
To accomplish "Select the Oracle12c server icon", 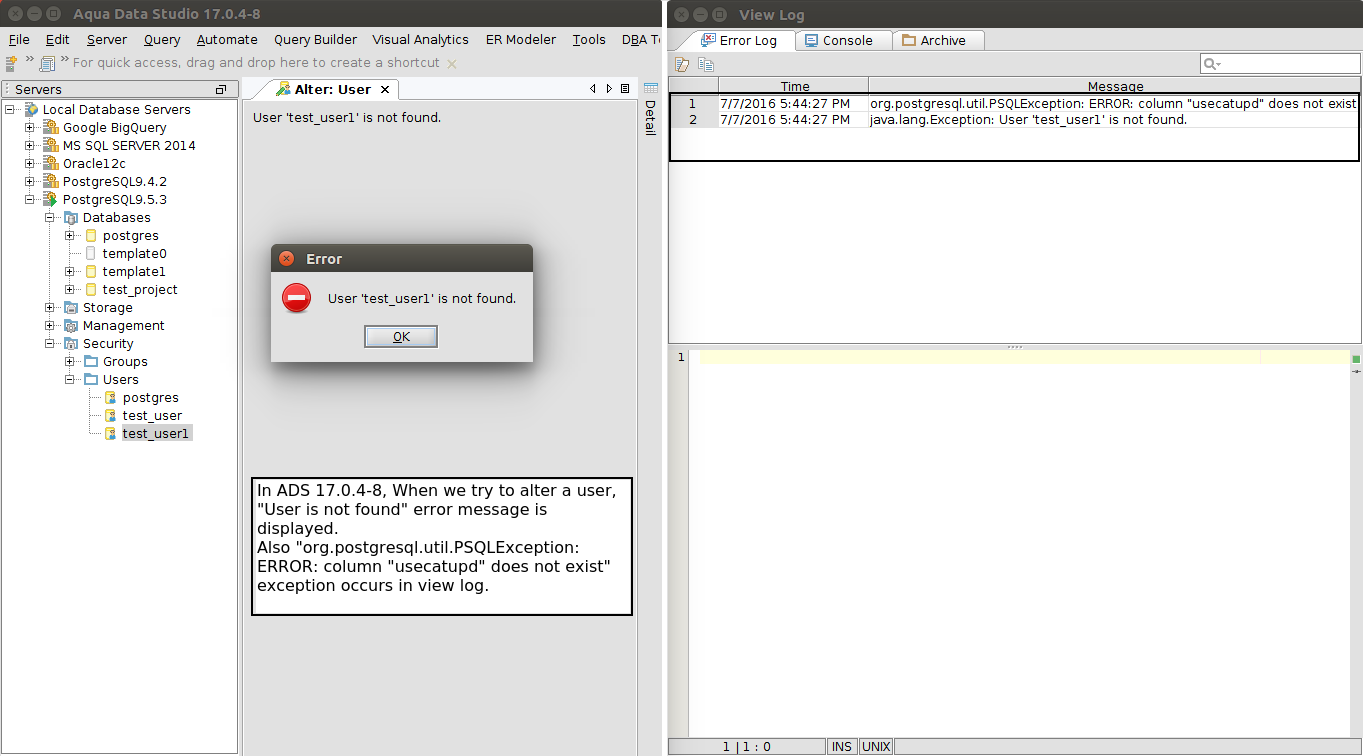I will 50,164.
